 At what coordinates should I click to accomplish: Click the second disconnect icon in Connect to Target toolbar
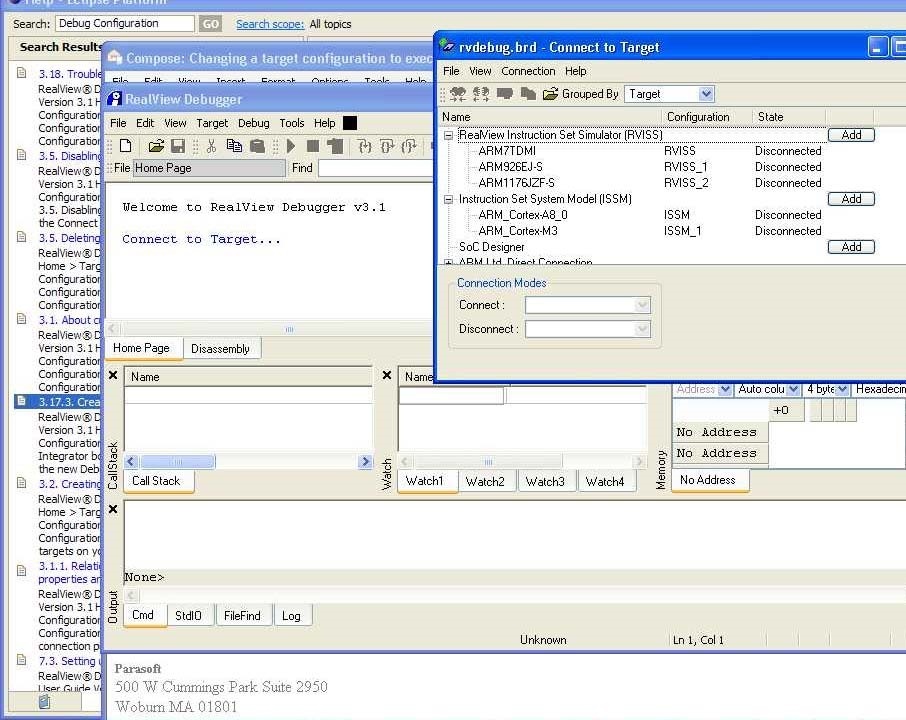[481, 94]
